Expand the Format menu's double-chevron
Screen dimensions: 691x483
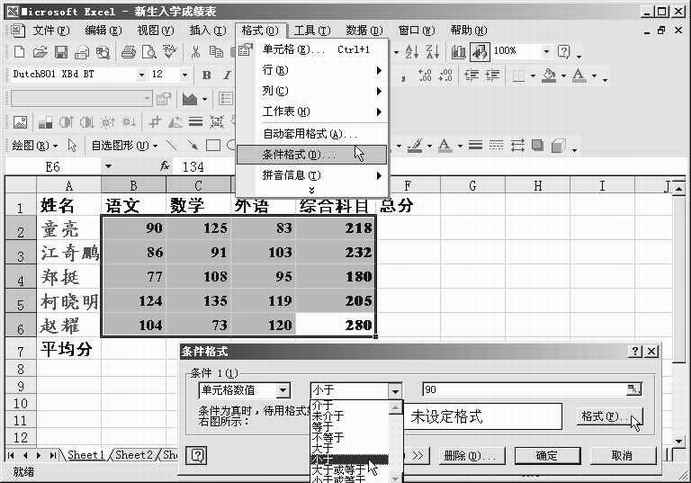point(312,190)
